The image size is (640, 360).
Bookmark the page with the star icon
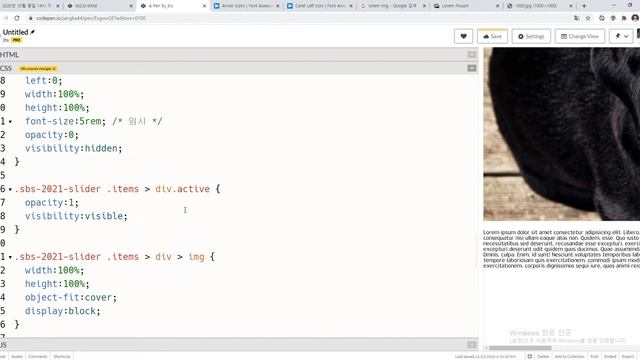point(588,18)
